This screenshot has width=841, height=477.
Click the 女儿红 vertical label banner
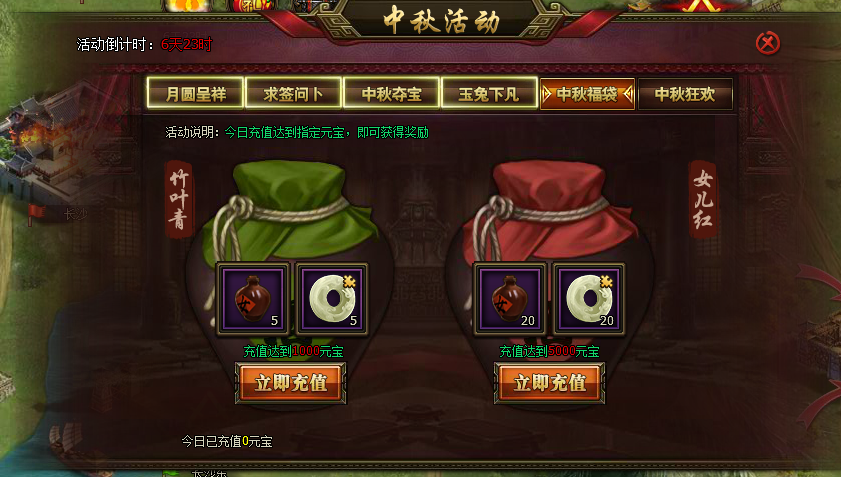pos(703,199)
